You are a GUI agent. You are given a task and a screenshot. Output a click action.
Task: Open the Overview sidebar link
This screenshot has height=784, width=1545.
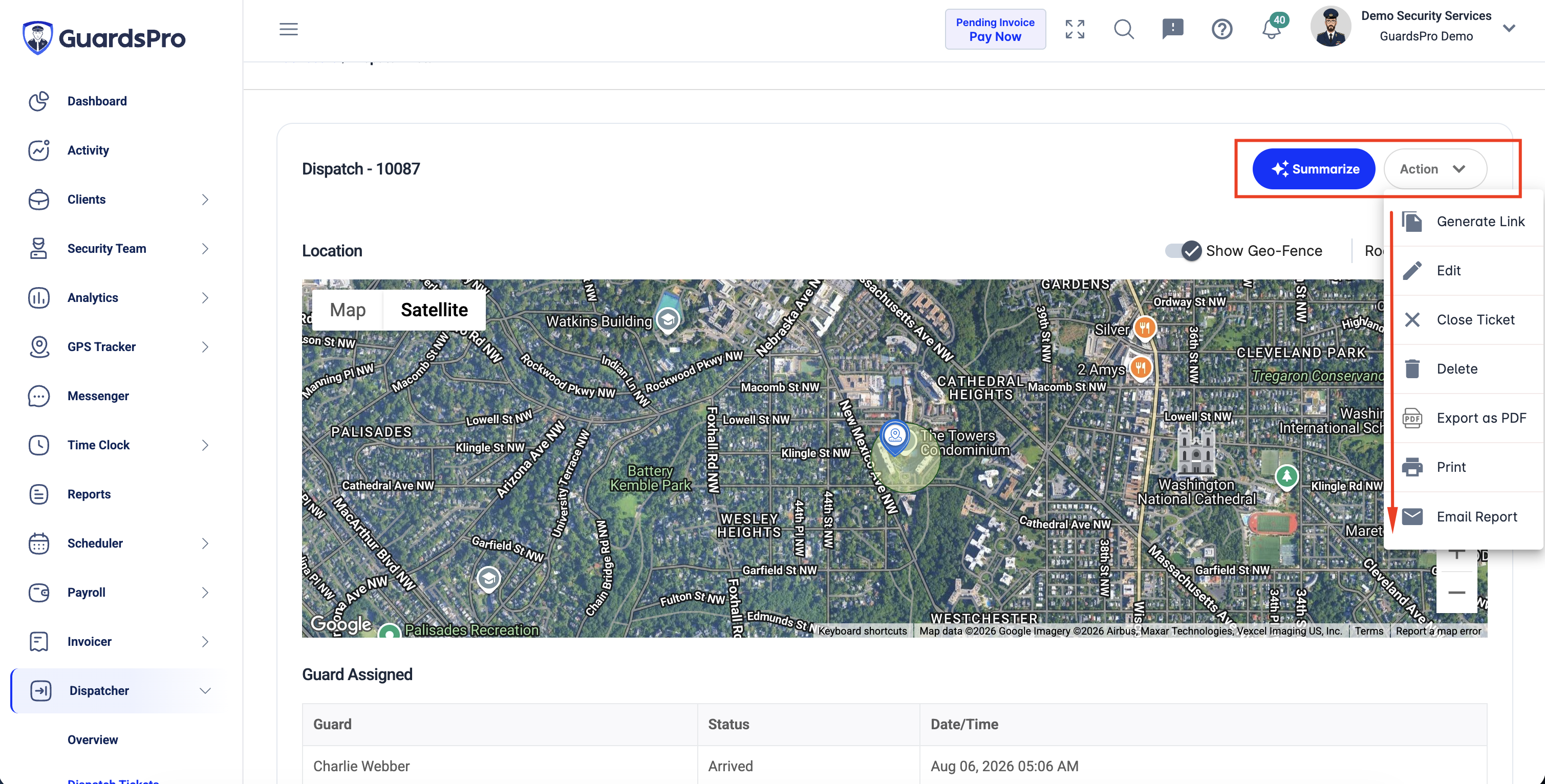click(x=93, y=739)
